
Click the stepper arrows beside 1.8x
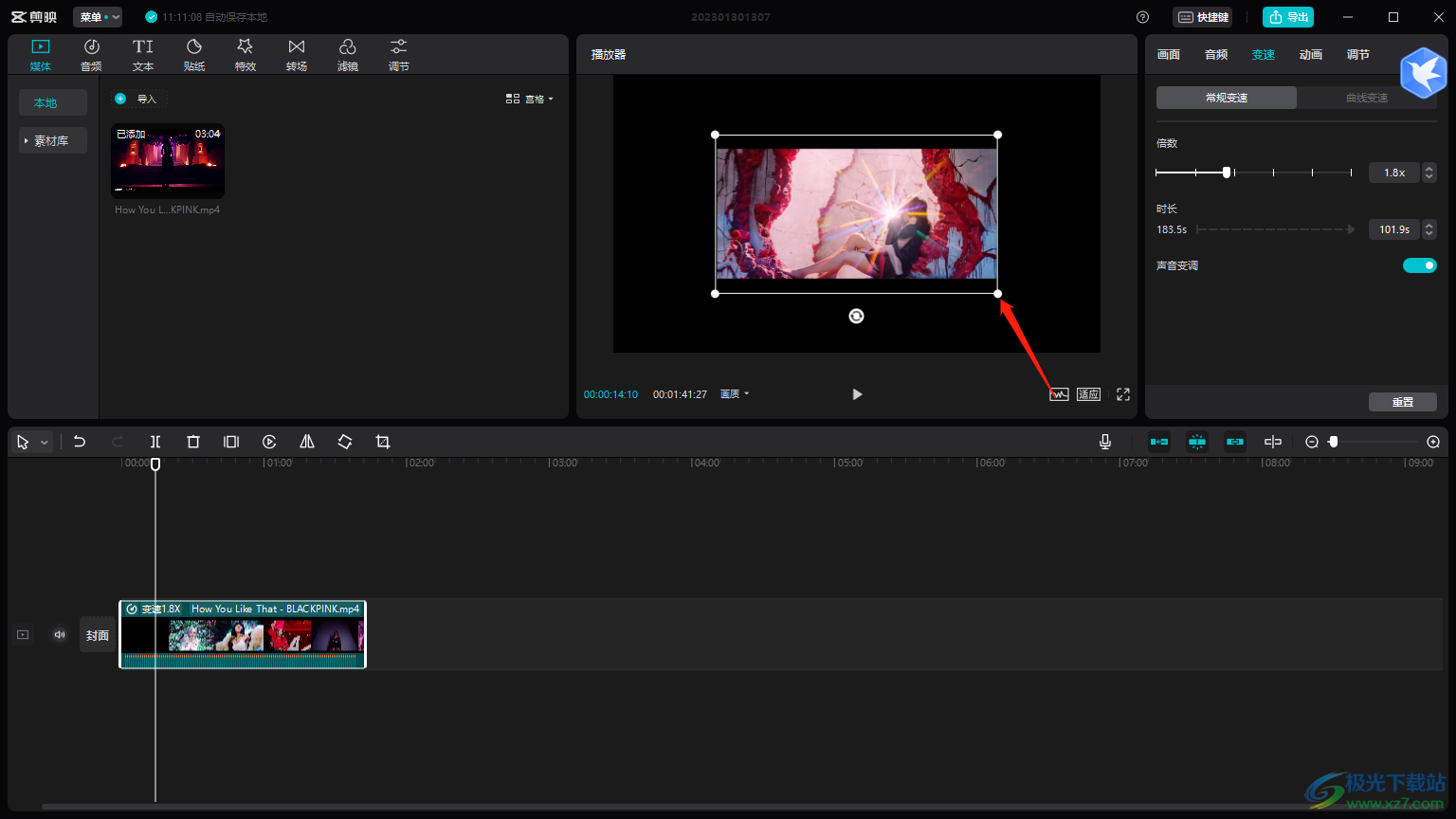point(1429,173)
